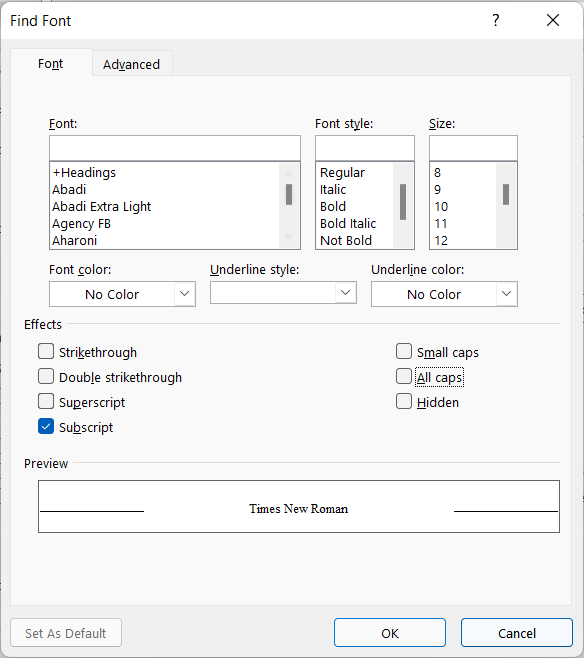Enable the Strikethrough checkbox
Viewport: 584px width, 658px height.
coord(46,352)
